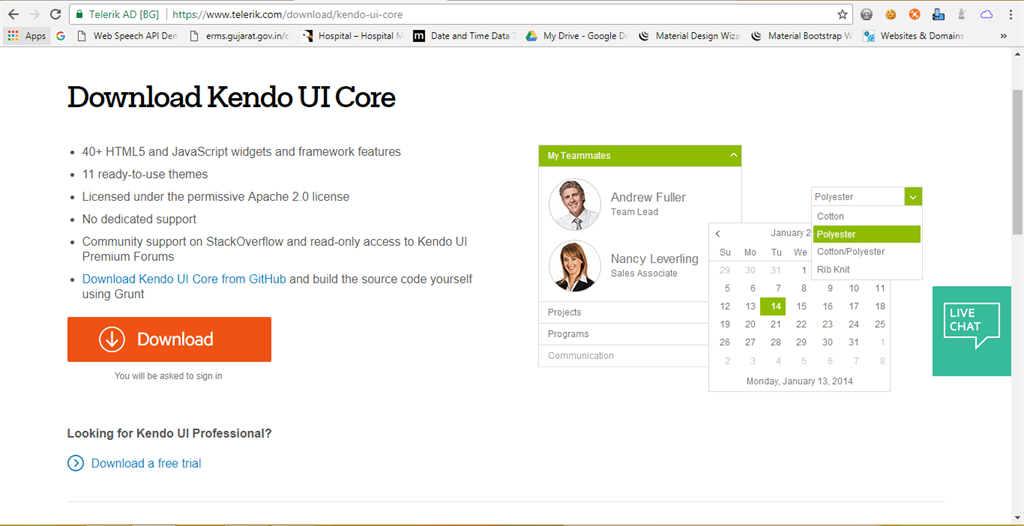The height and width of the screenshot is (526, 1024).
Task: Open the Hospital bookmark
Action: [353, 36]
